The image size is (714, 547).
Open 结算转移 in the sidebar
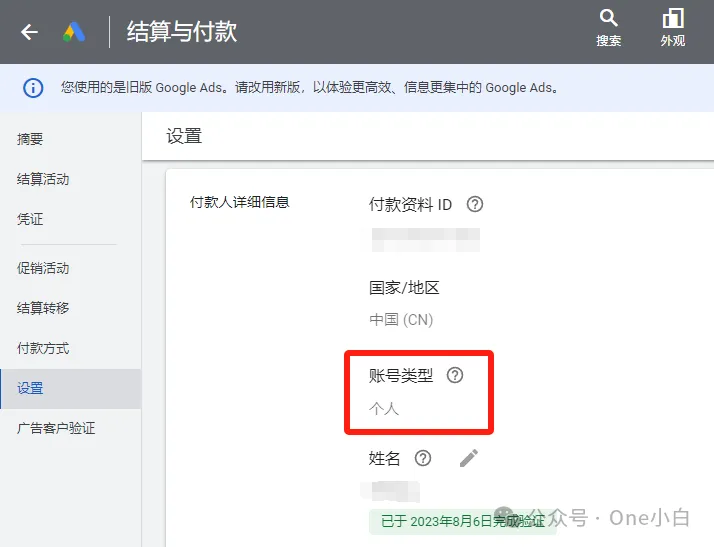(x=43, y=308)
